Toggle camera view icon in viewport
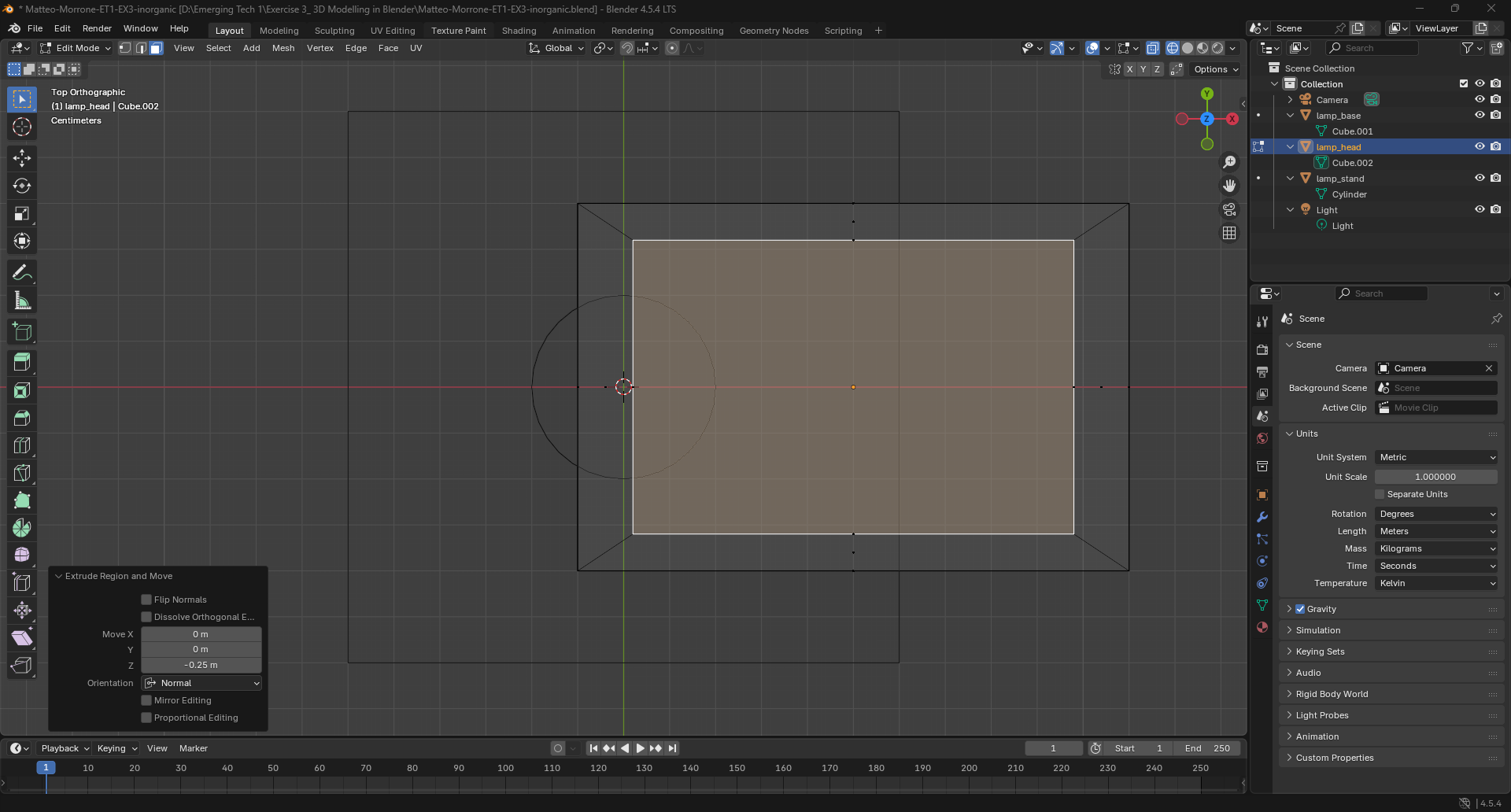Viewport: 1511px width, 812px height. (1229, 209)
